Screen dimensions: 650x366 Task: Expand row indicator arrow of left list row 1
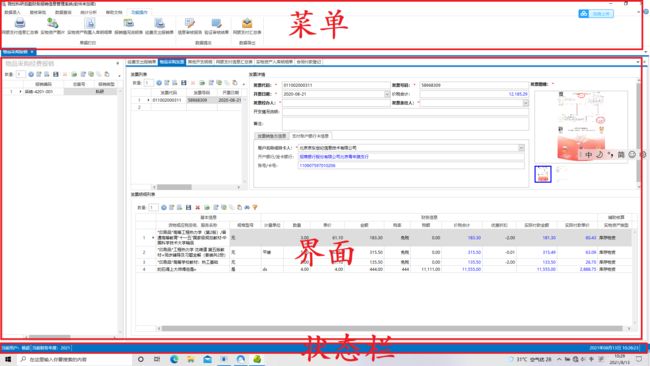20,92
